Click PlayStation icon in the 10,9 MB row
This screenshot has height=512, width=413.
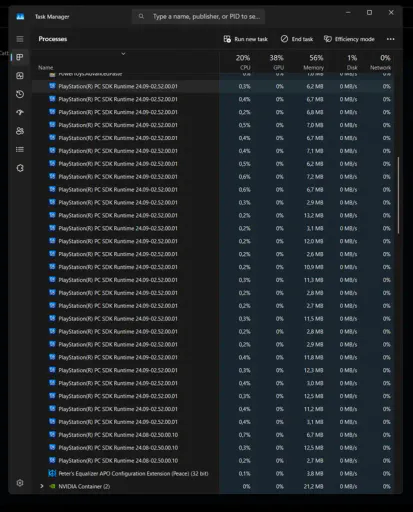coord(52,267)
